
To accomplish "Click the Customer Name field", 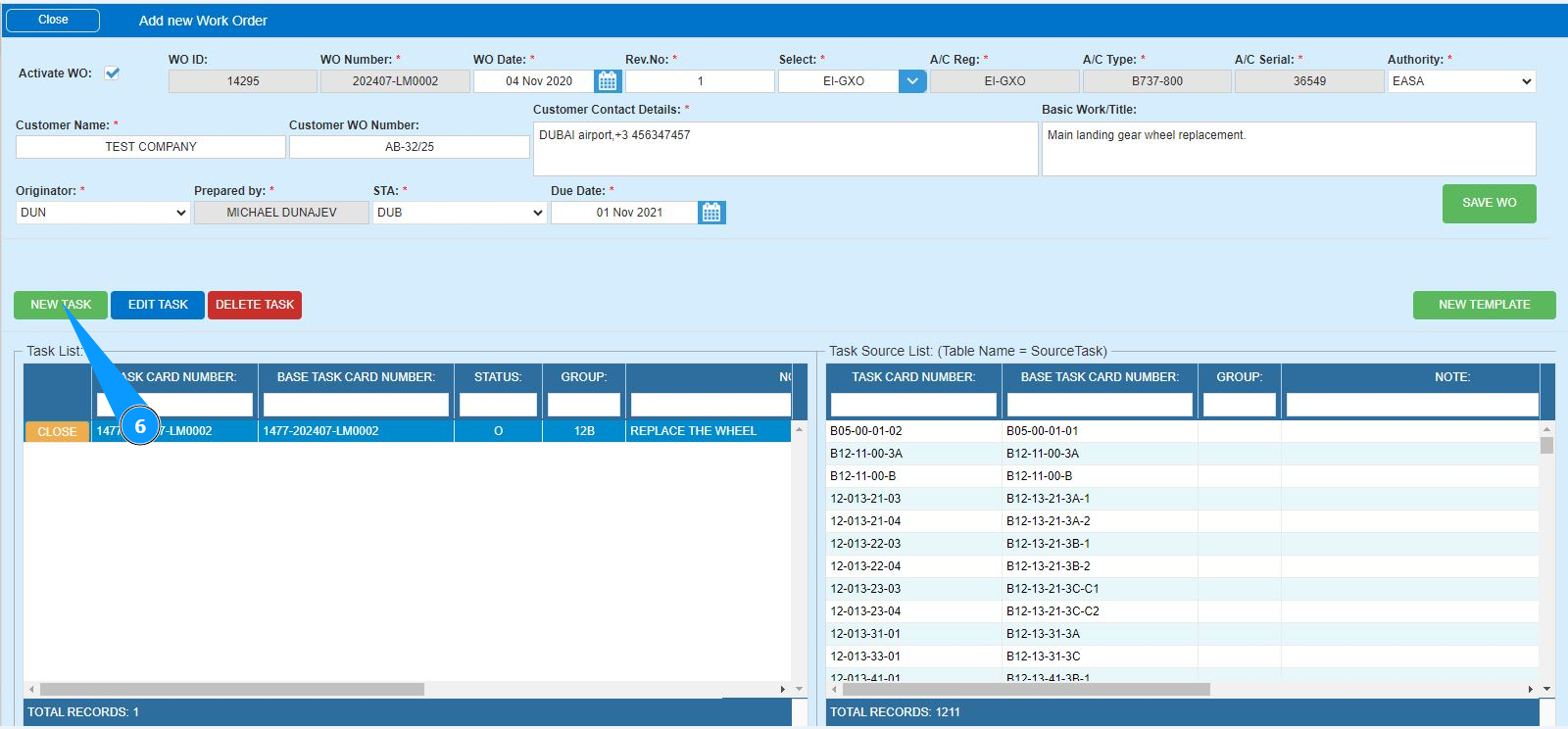I will [x=151, y=147].
